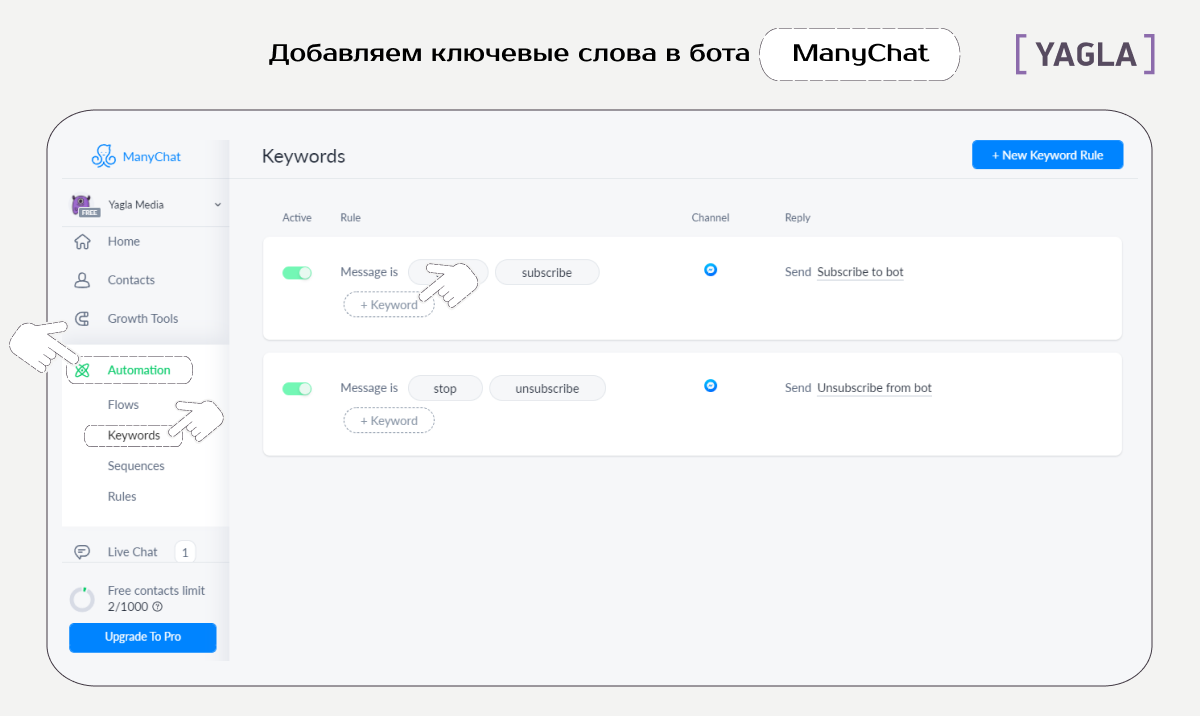The width and height of the screenshot is (1200, 716).
Task: Click the Reply column header
Action: (797, 218)
